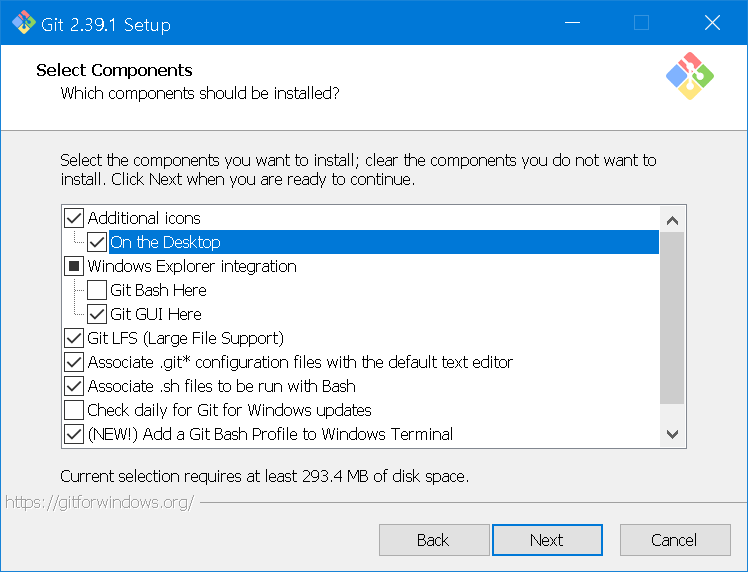Disable Git LFS (Large File Support)
This screenshot has height=572, width=748.
pos(74,338)
